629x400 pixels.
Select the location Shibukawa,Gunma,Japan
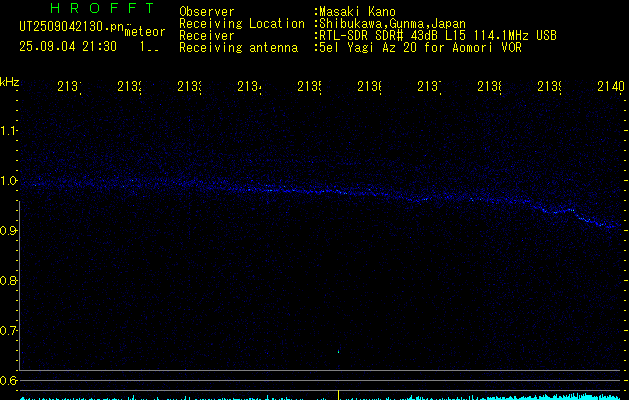(x=393, y=24)
